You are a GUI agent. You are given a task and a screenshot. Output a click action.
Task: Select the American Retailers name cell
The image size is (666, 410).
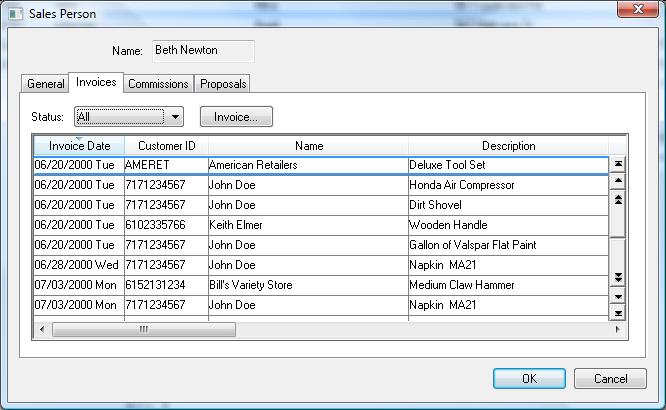click(308, 165)
